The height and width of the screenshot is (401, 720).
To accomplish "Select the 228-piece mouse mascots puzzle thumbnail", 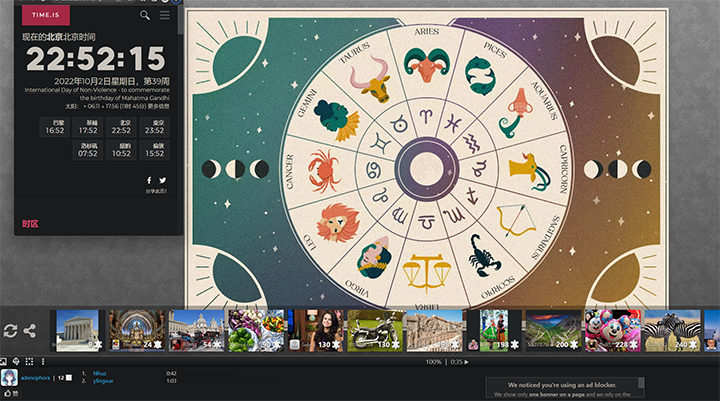I will [613, 331].
